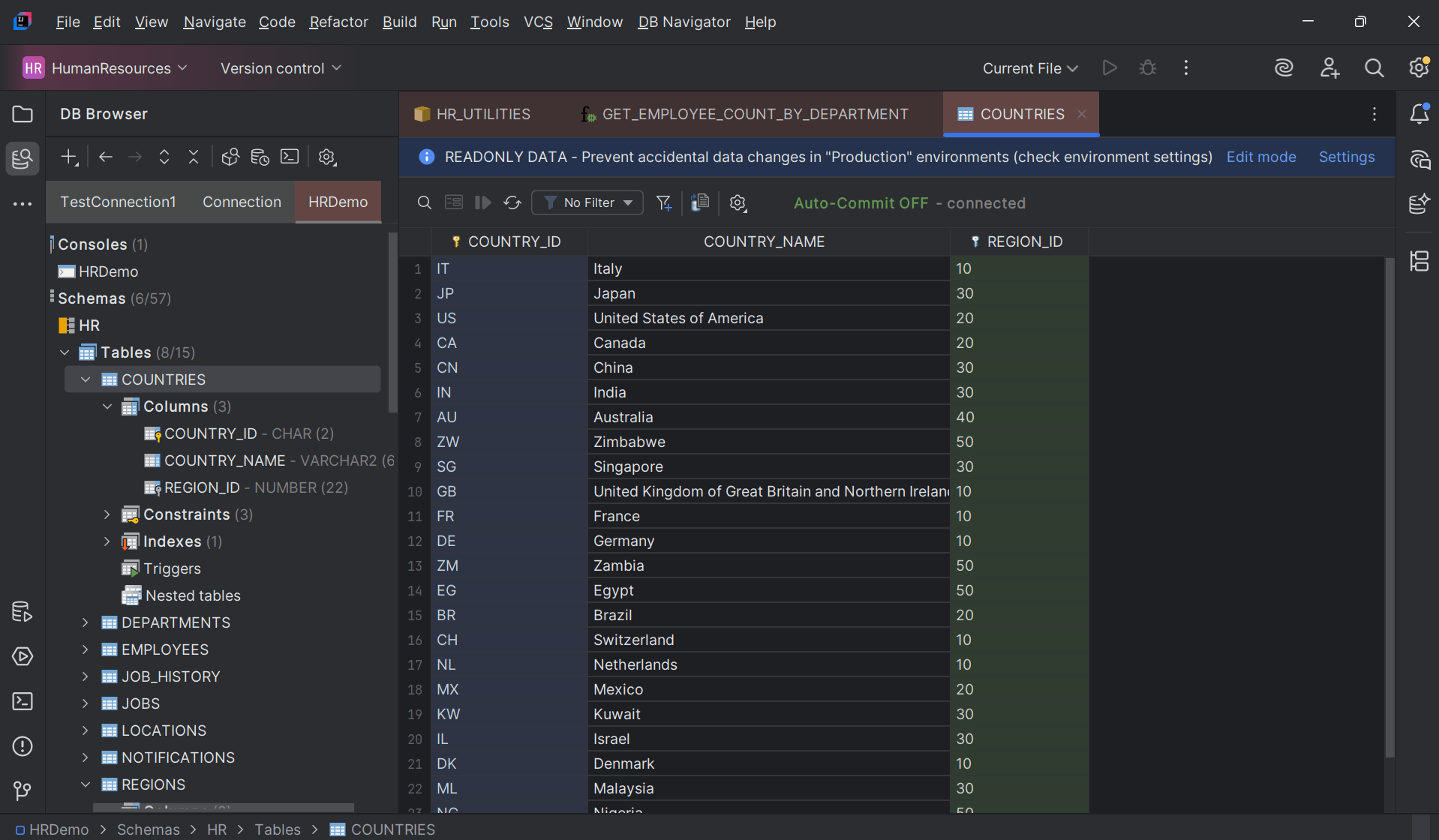Add a custom data filter
The image size is (1439, 840).
click(x=664, y=202)
